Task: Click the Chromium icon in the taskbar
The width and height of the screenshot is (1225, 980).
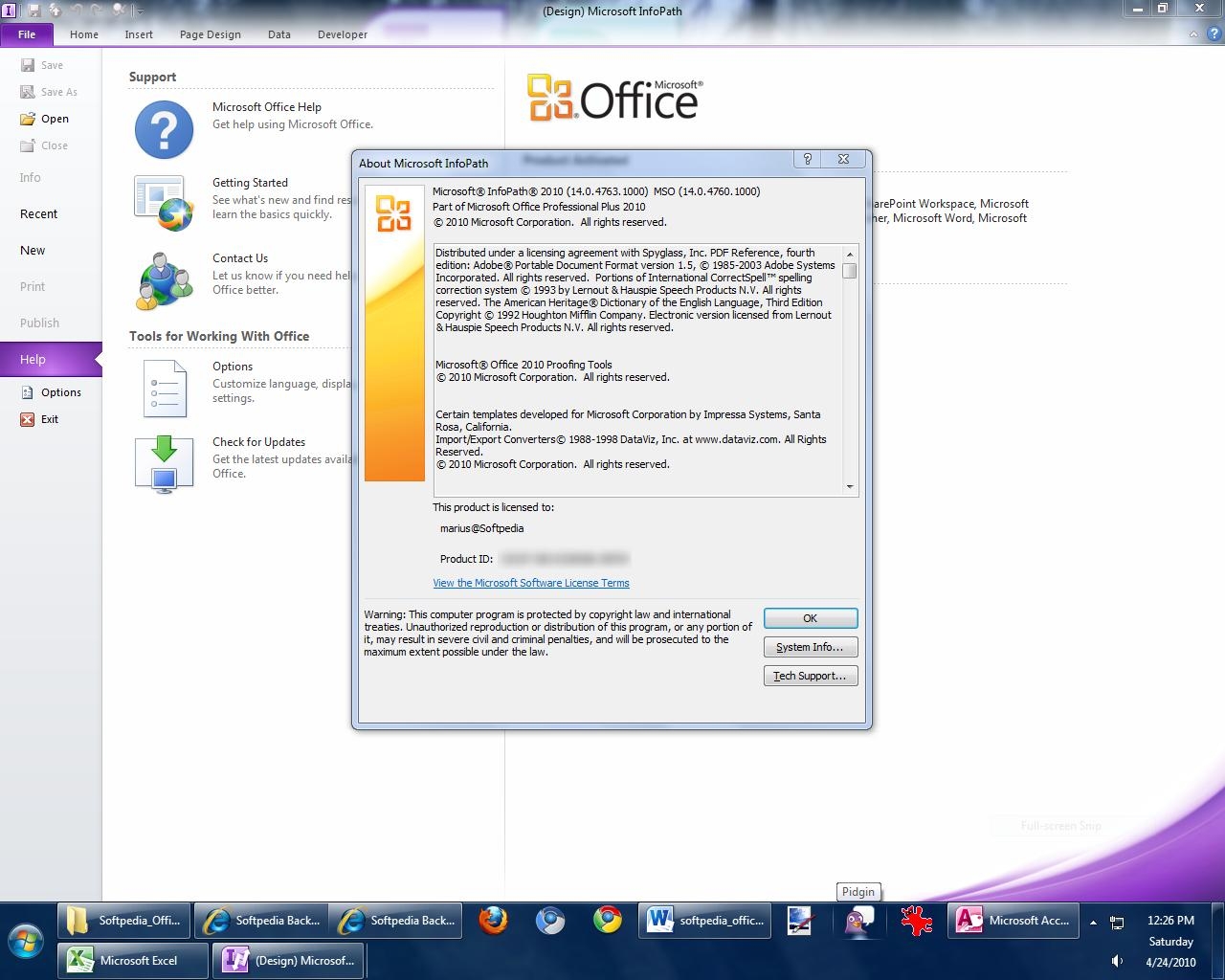Action: point(550,921)
